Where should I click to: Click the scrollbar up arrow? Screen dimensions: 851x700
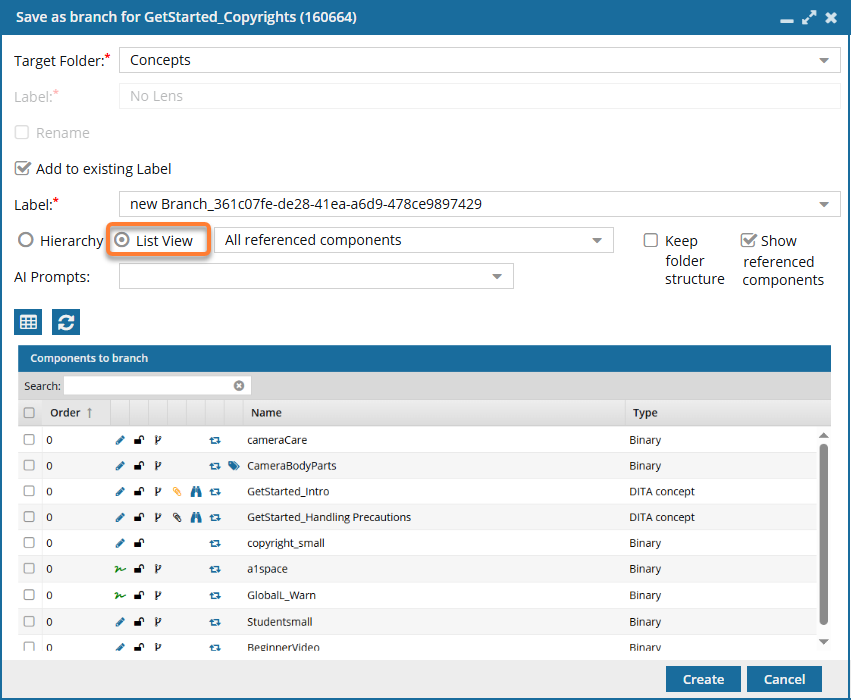coord(823,436)
